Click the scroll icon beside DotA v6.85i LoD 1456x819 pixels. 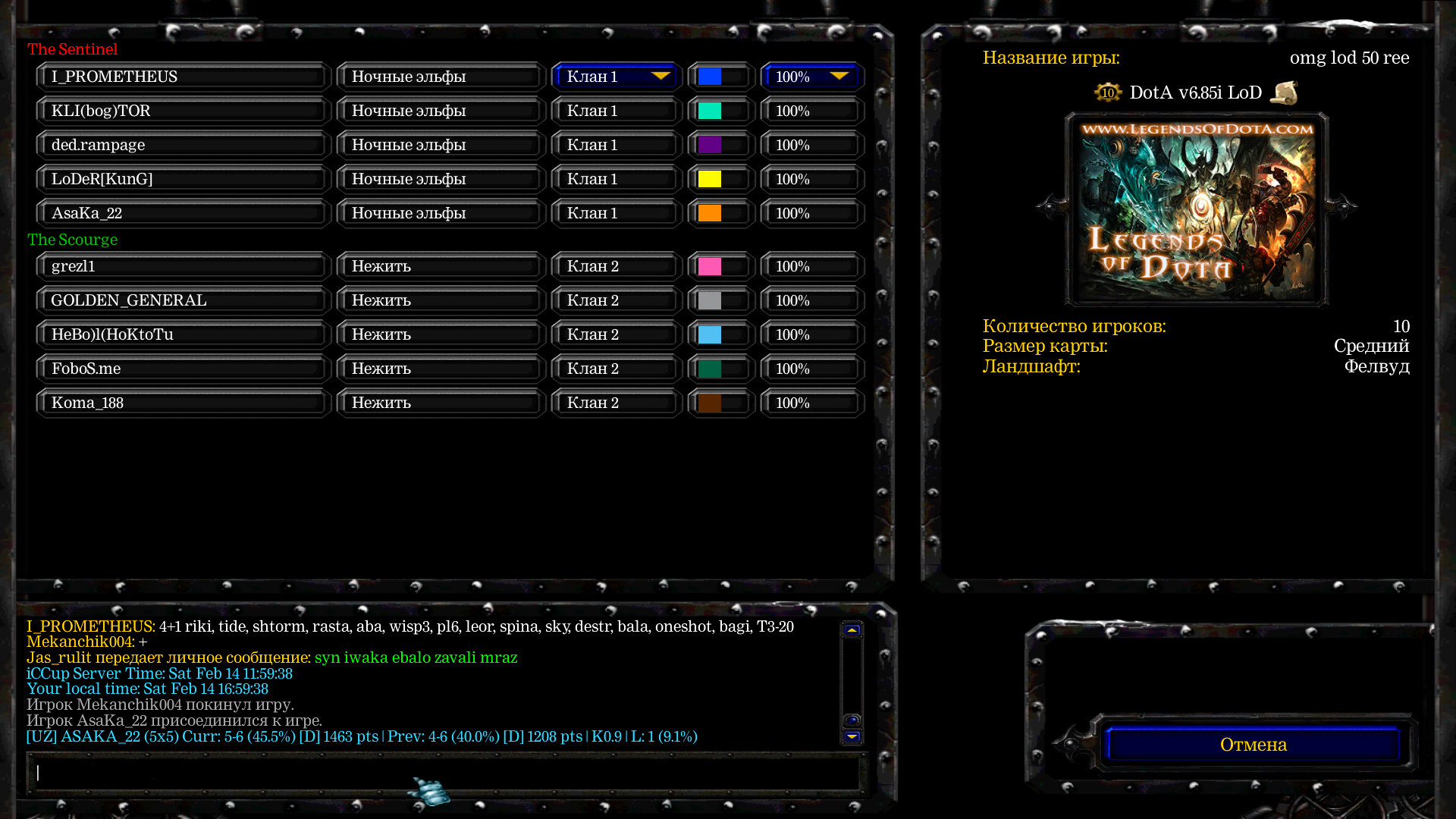[x=1284, y=93]
